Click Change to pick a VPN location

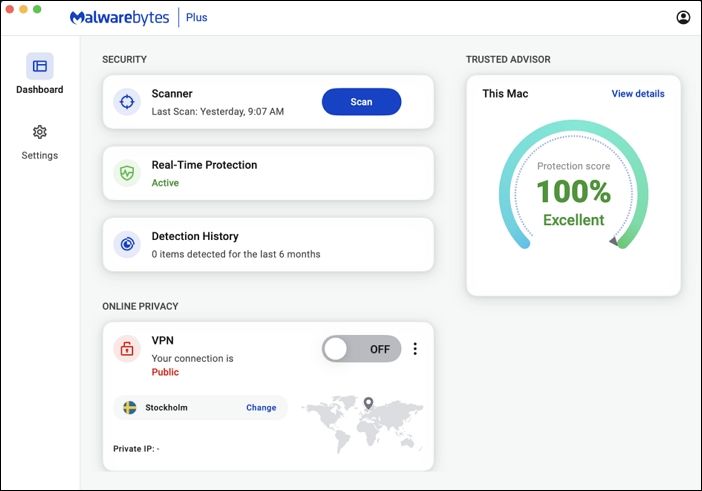click(x=261, y=408)
